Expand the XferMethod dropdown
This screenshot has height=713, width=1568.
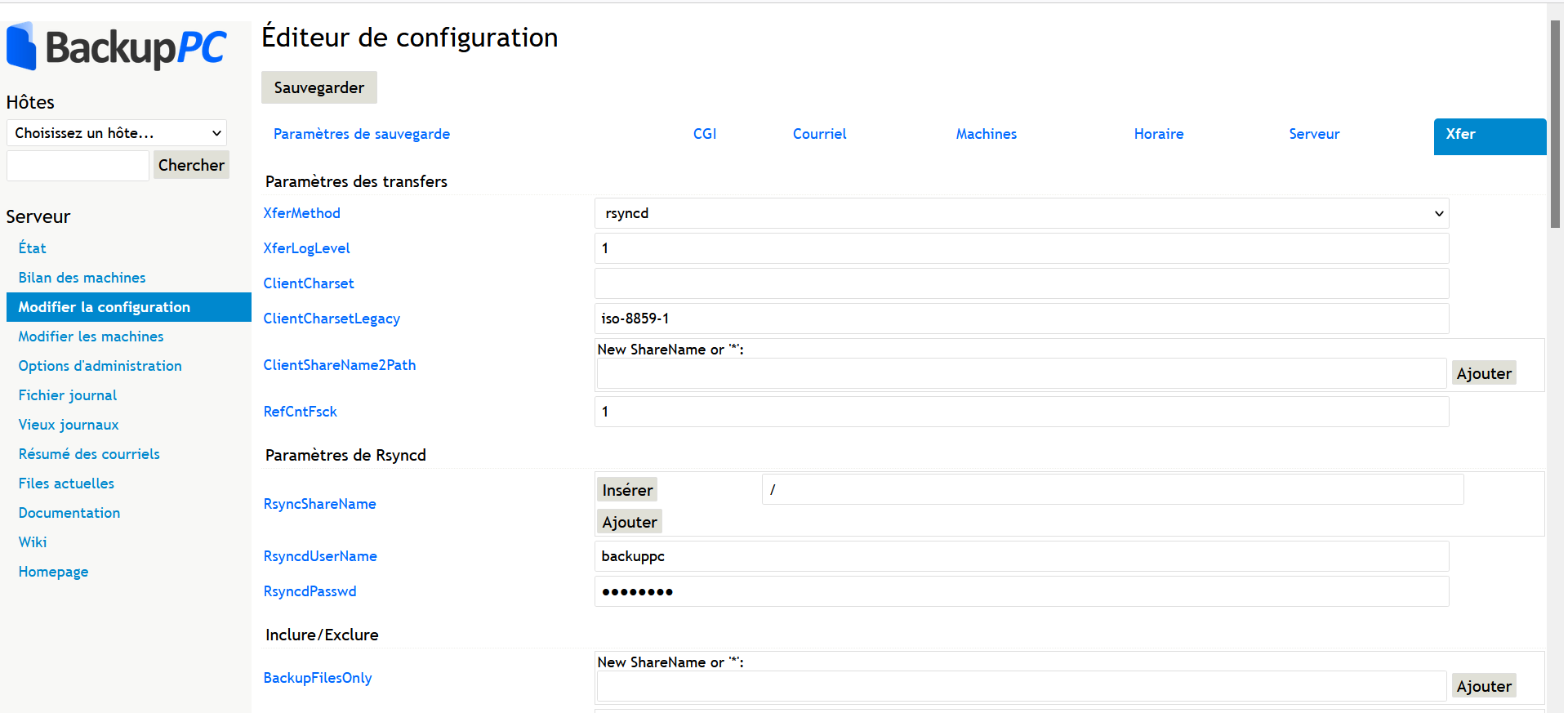coord(1021,213)
